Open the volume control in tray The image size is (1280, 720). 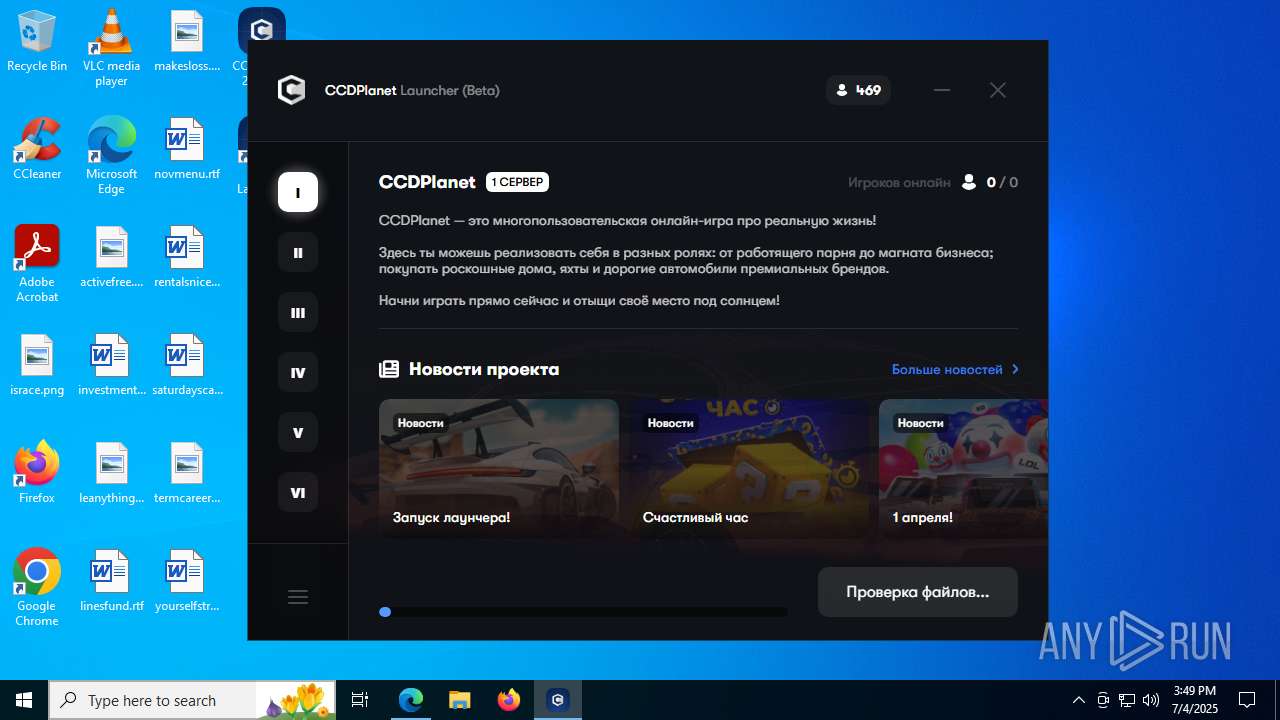click(x=1151, y=700)
